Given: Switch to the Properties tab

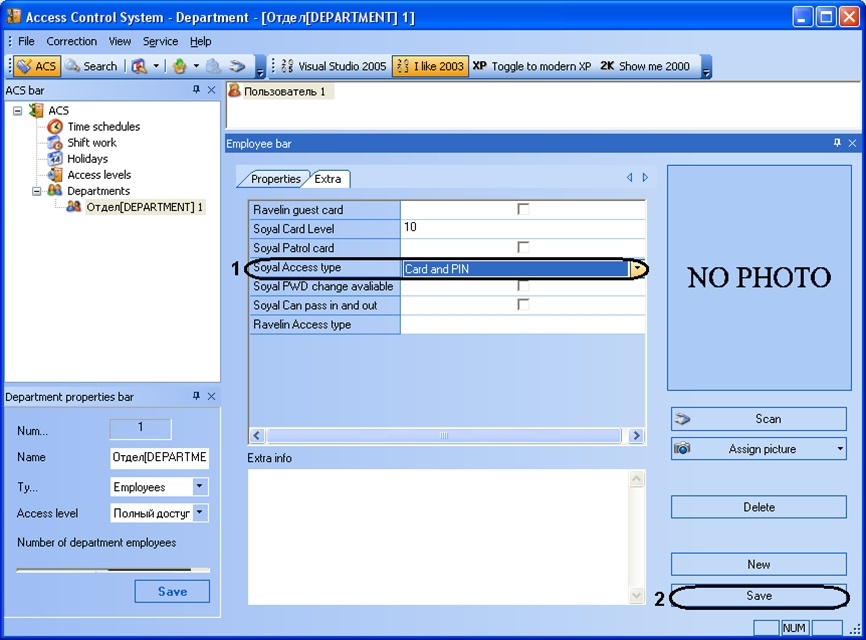Looking at the screenshot, I should click(x=275, y=179).
